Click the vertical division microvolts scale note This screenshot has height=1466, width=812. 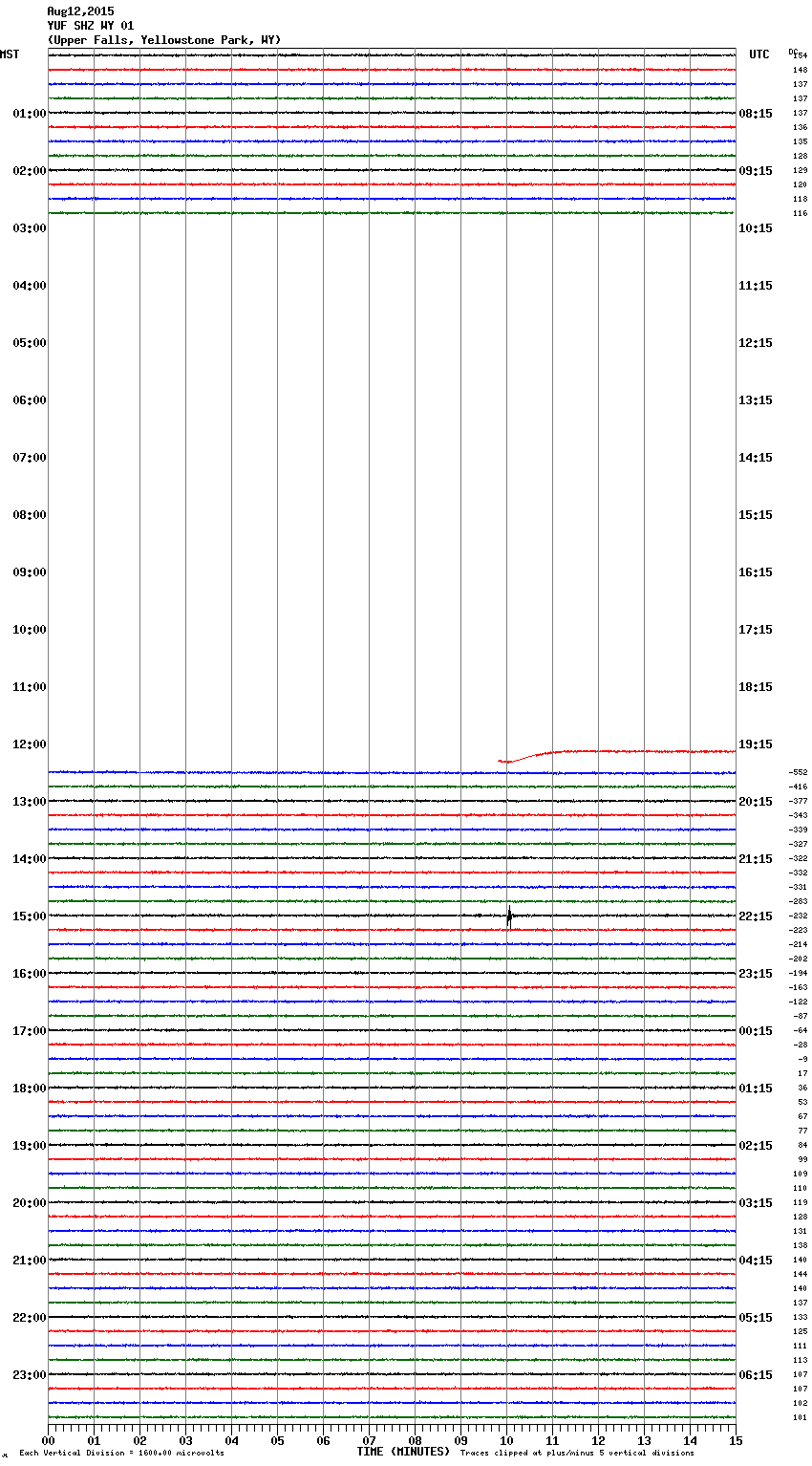[121, 1454]
